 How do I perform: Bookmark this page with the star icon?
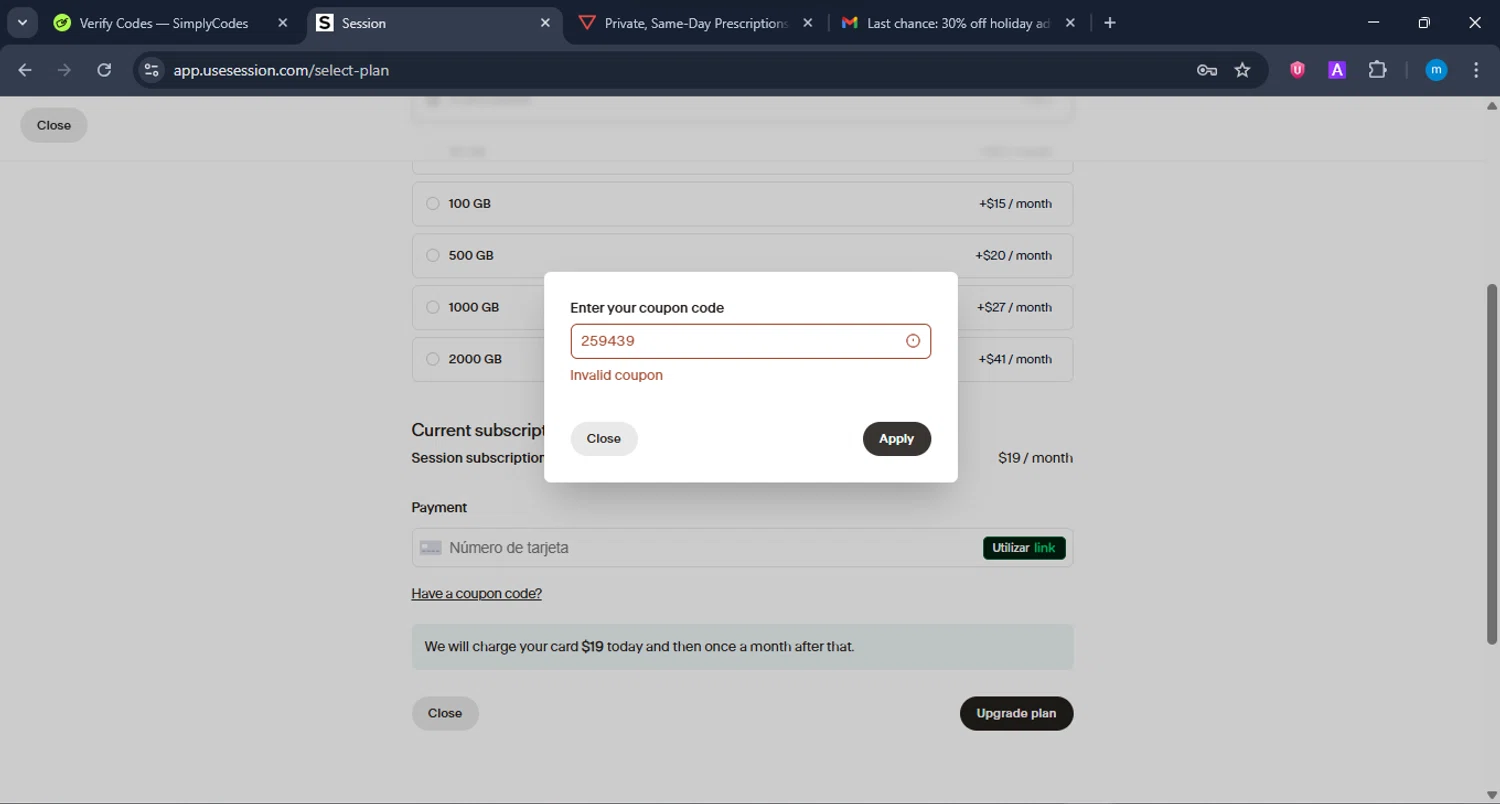tap(1242, 70)
